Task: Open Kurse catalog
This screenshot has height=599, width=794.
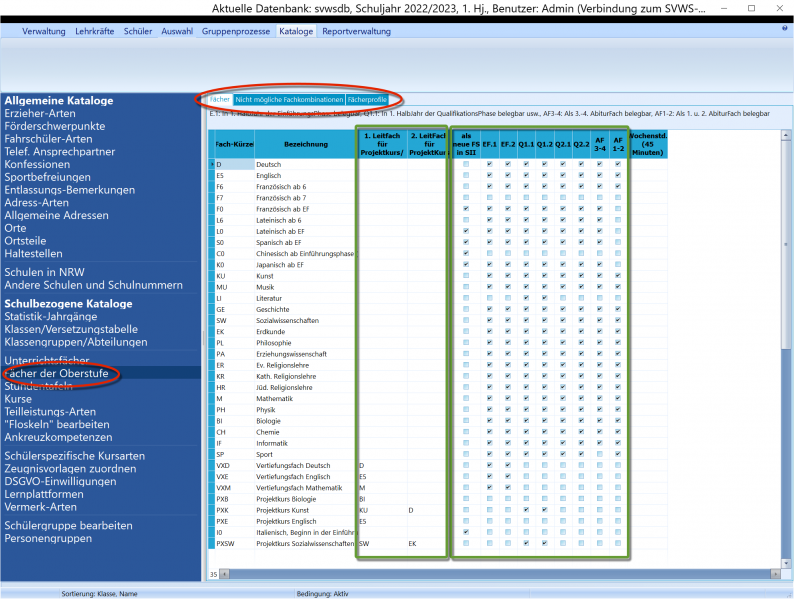Action: (18, 399)
